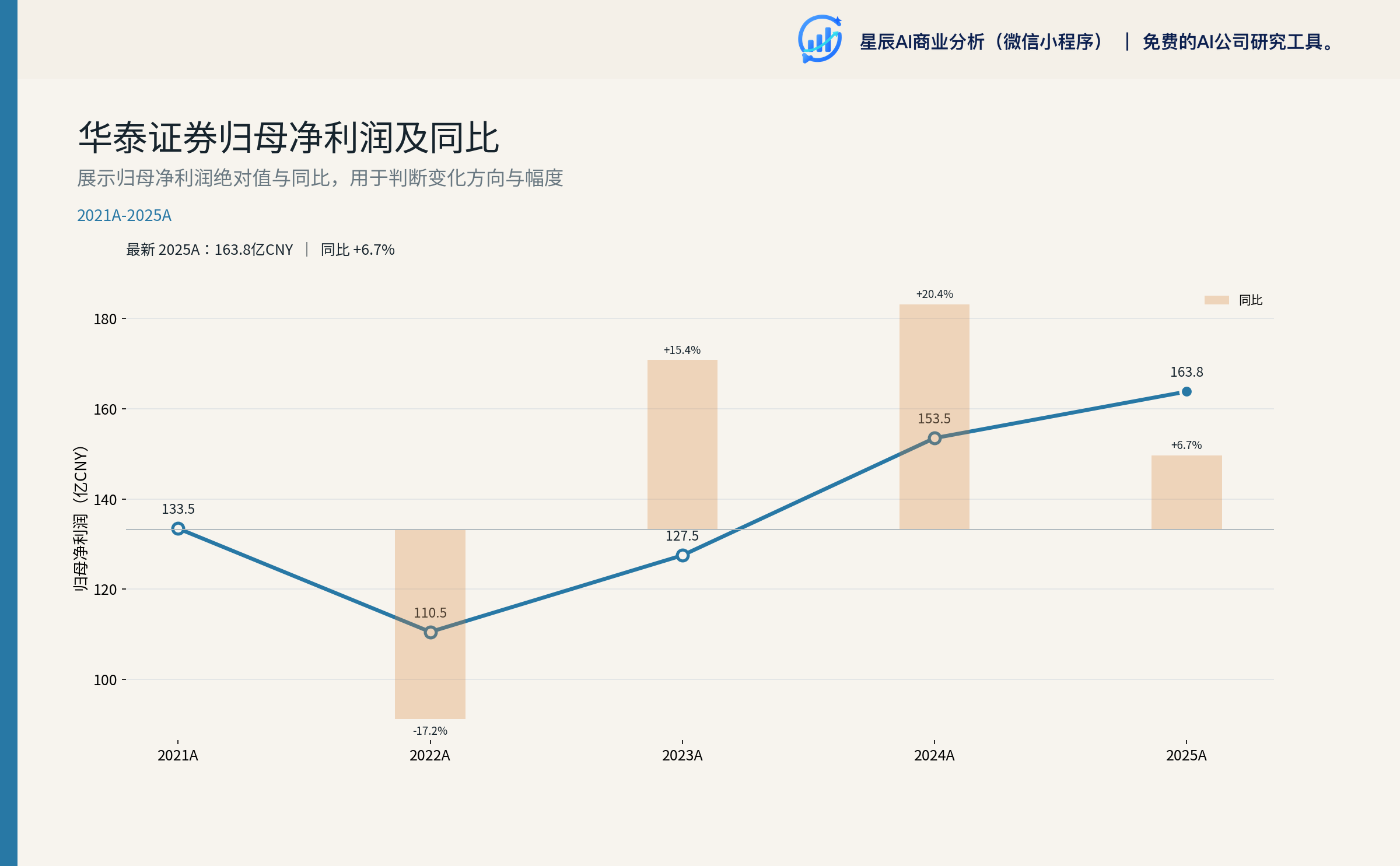Click the +6.7% bar for 2025A

(1186, 492)
